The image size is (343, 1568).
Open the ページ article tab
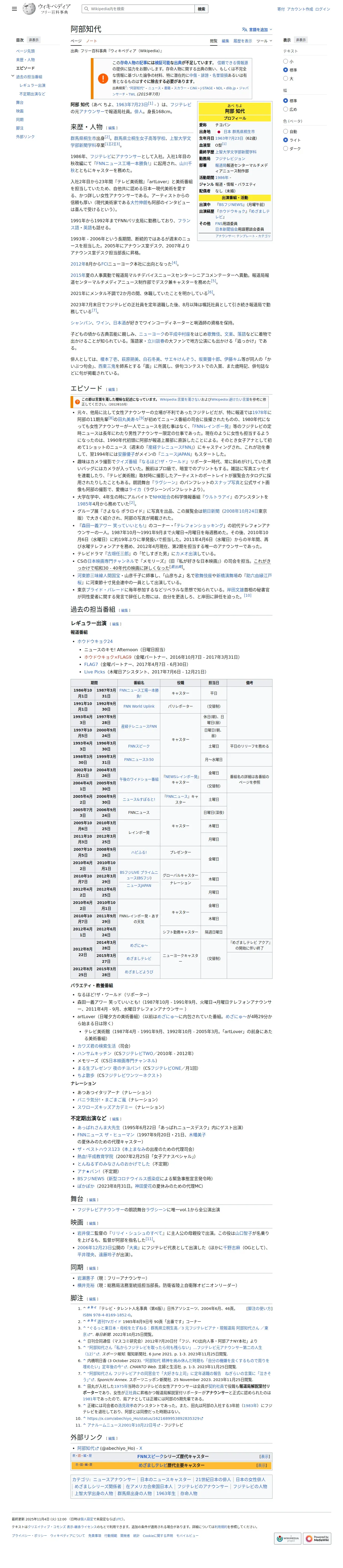tap(76, 41)
